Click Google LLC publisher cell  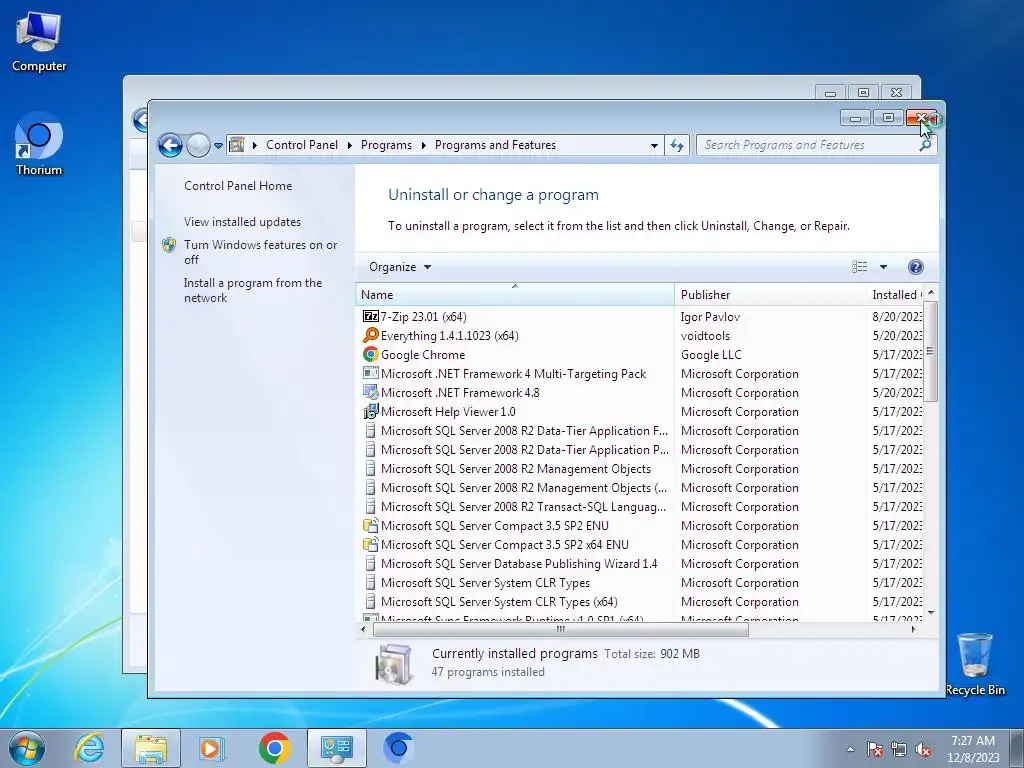[711, 354]
